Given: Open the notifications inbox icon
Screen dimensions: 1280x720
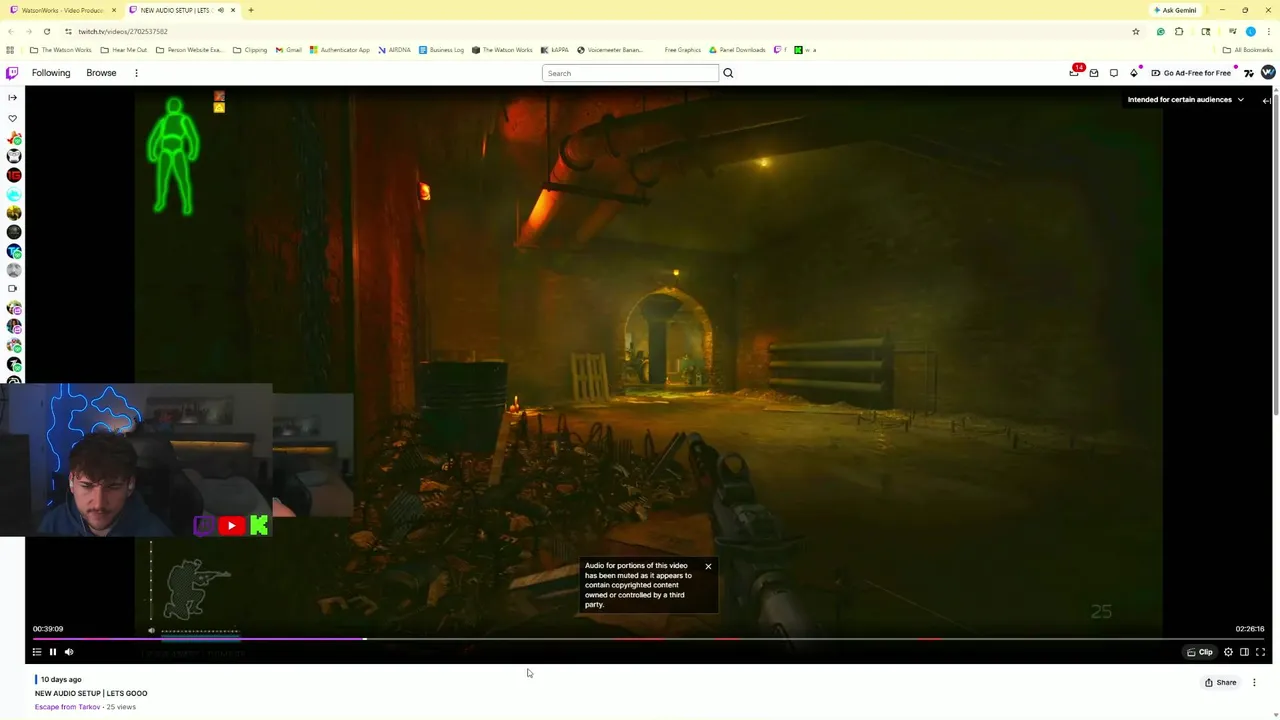Looking at the screenshot, I should (1094, 73).
